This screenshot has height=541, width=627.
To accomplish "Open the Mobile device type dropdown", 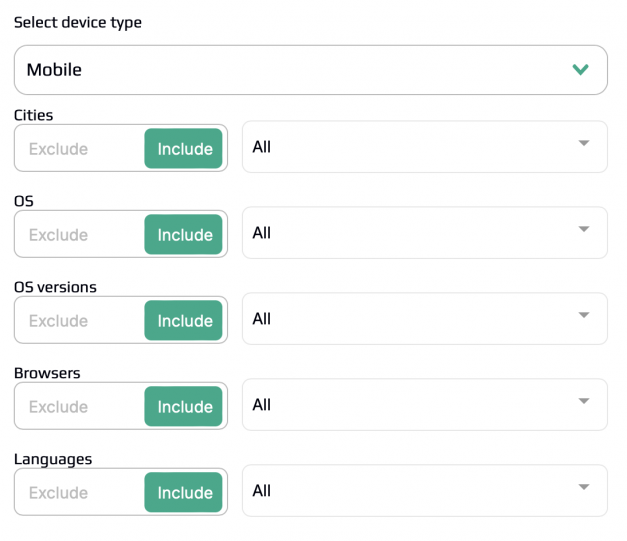I will (x=311, y=70).
